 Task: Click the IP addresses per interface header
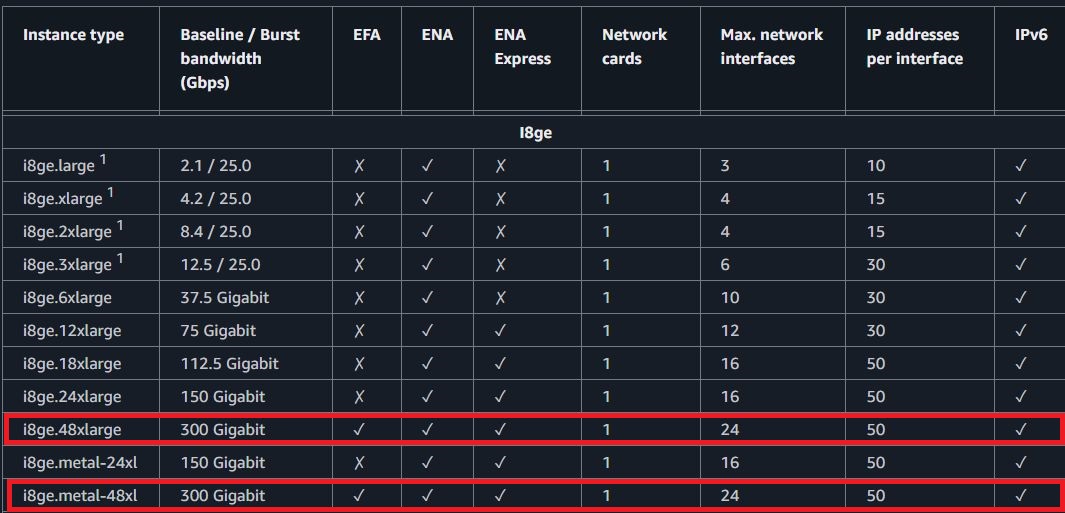[x=914, y=47]
